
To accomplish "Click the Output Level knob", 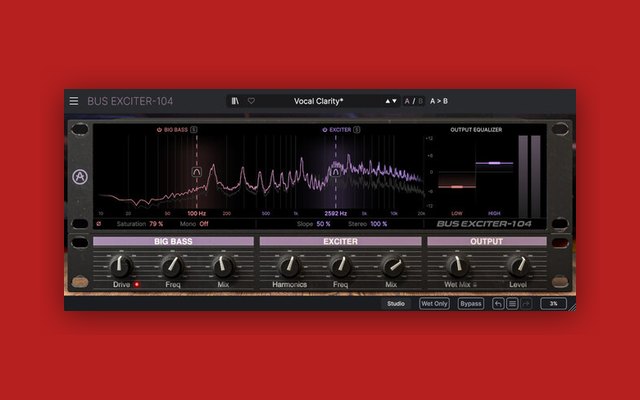I will (518, 266).
